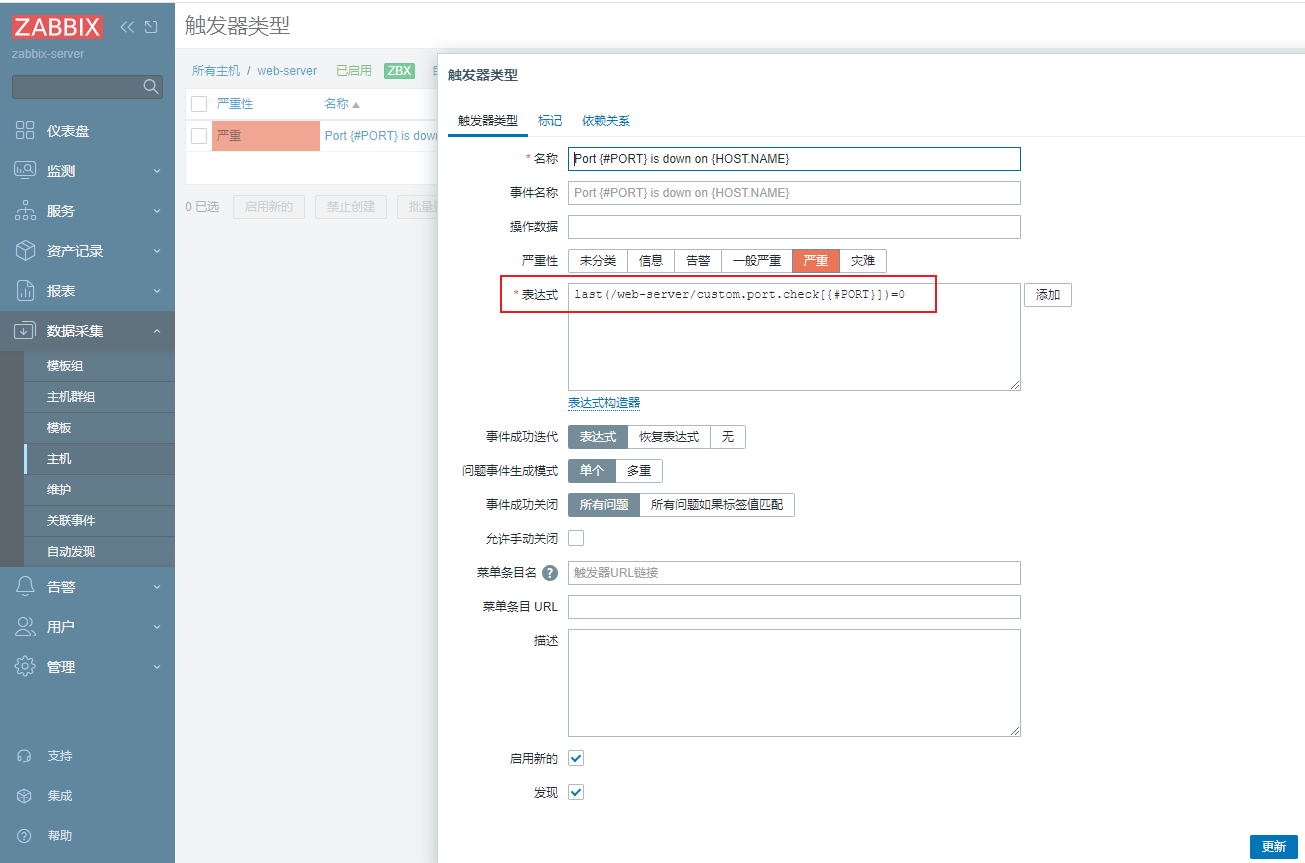The height and width of the screenshot is (863, 1305).
Task: Select 多重 problem event generation mode
Action: click(x=639, y=471)
